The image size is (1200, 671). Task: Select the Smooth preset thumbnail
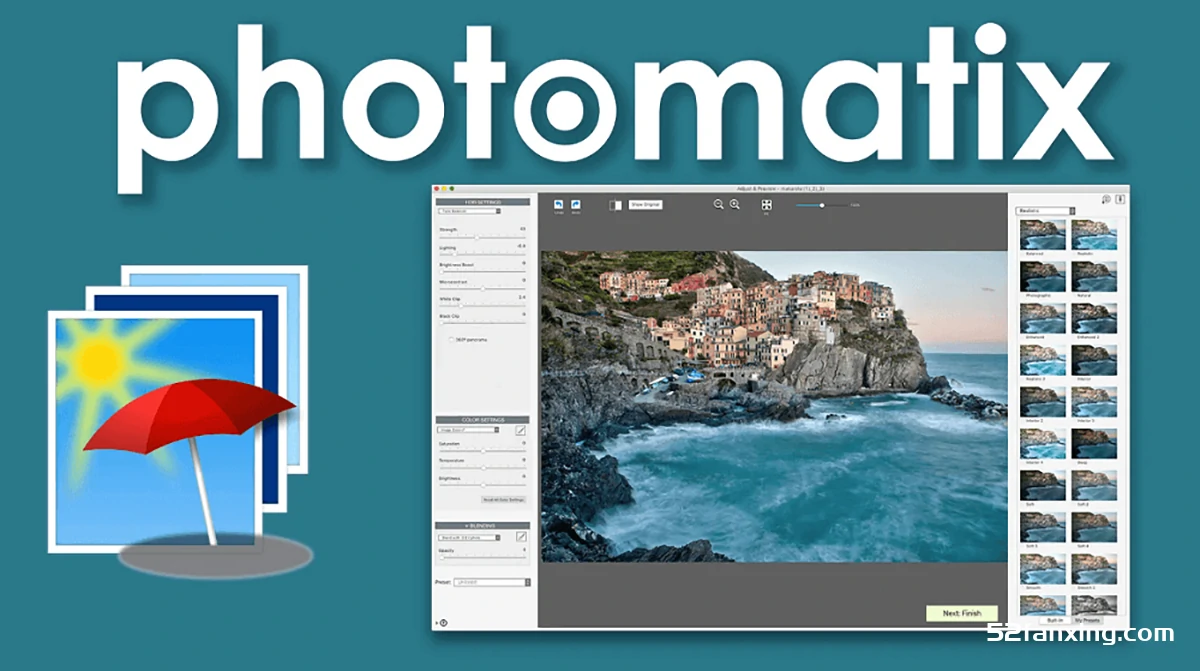click(x=1043, y=569)
